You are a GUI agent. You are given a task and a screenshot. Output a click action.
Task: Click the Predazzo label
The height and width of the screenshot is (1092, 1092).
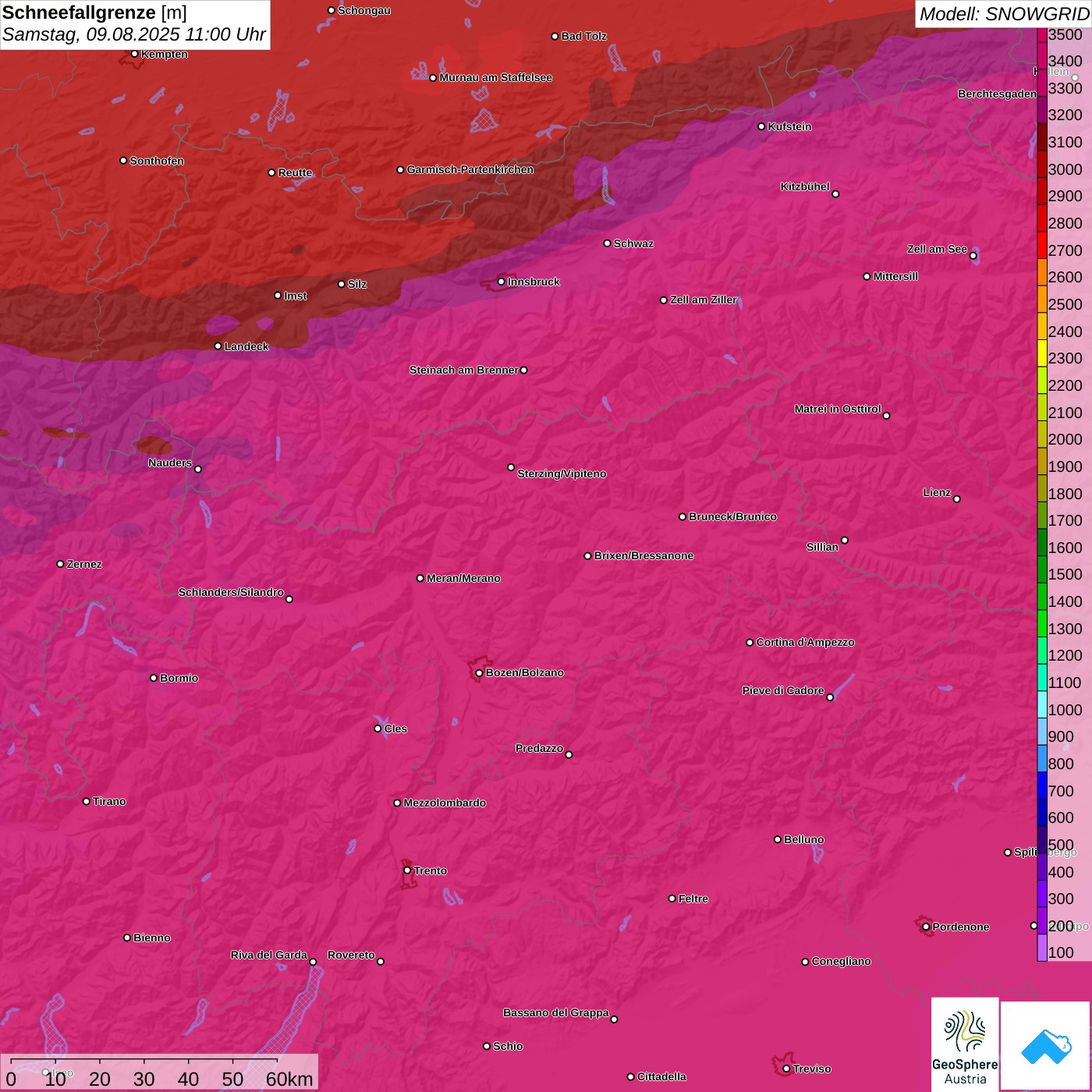(x=539, y=748)
